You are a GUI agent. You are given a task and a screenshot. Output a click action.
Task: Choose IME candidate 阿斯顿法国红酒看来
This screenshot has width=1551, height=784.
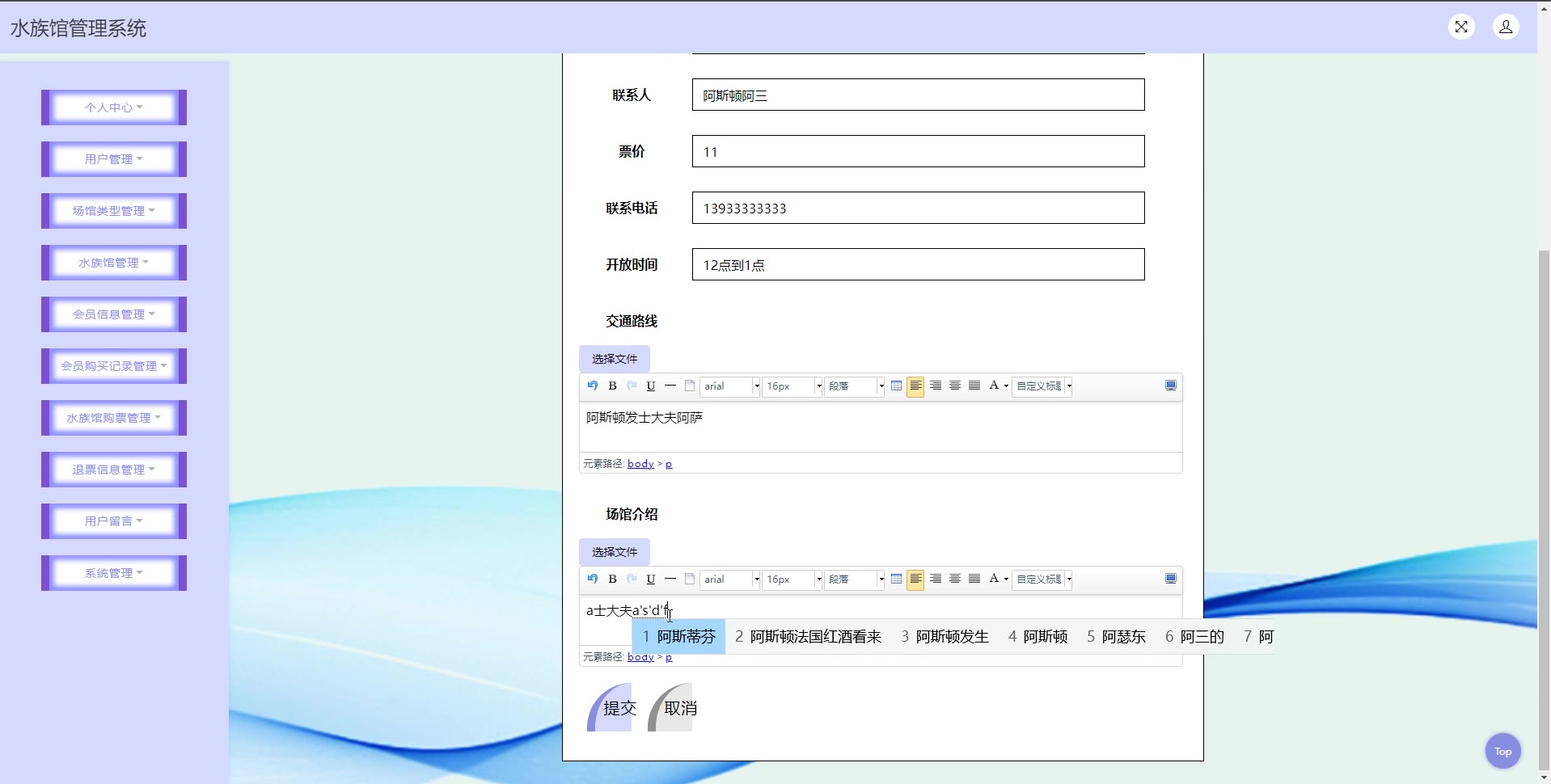pos(809,637)
